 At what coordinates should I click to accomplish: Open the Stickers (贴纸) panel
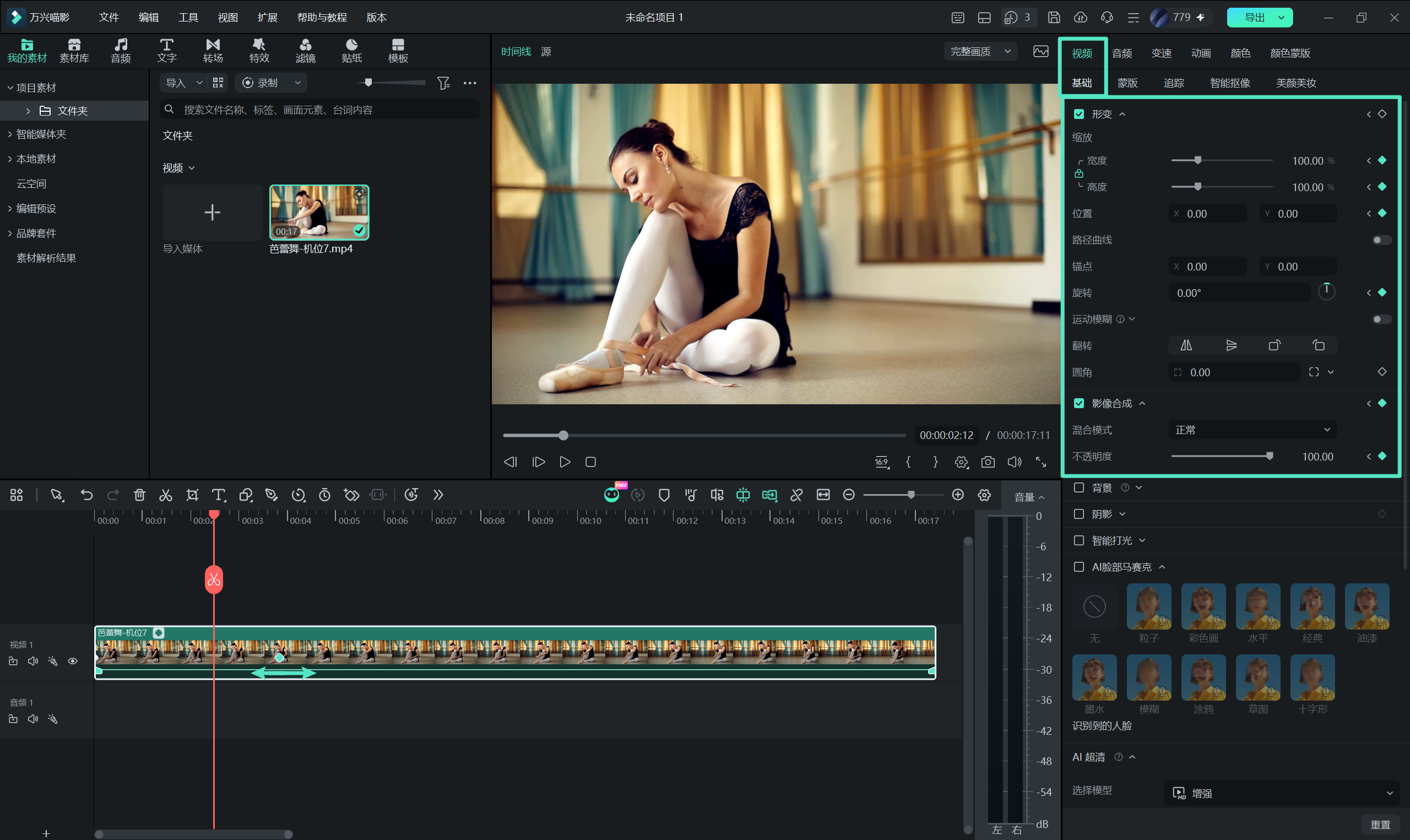tap(351, 51)
